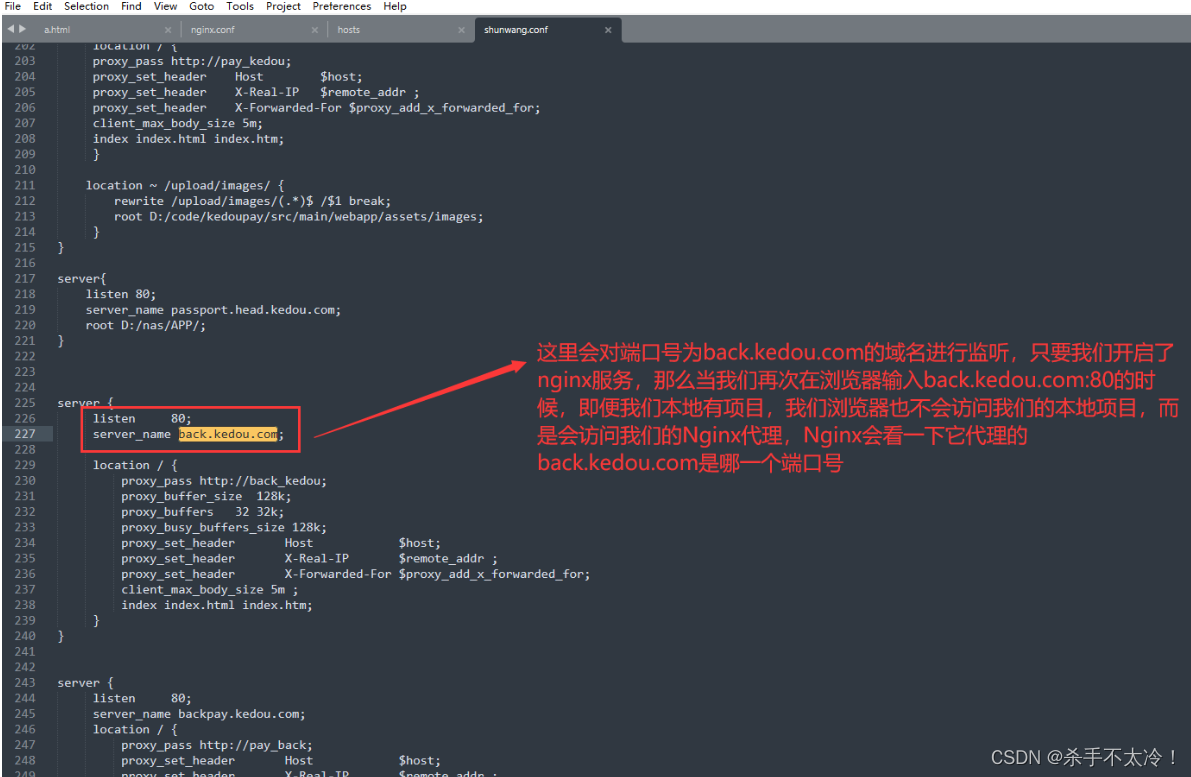This screenshot has width=1191, height=777.
Task: Click 'proxy_busy_buffers_size 128k;' line
Action: coord(224,527)
